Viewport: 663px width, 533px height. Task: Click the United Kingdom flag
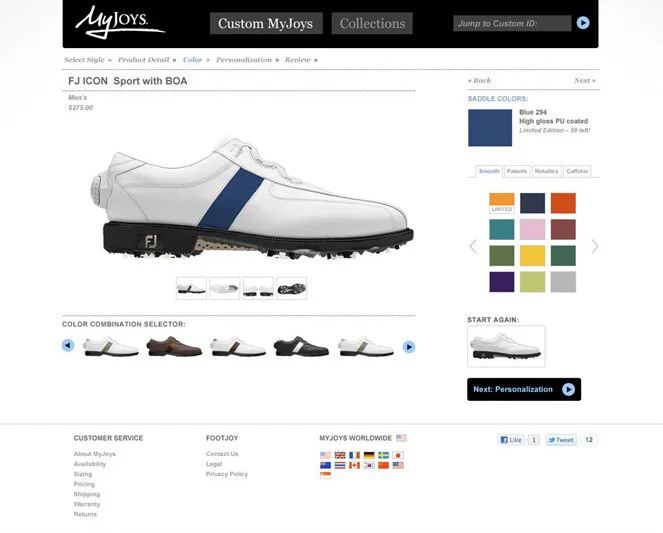(340, 455)
